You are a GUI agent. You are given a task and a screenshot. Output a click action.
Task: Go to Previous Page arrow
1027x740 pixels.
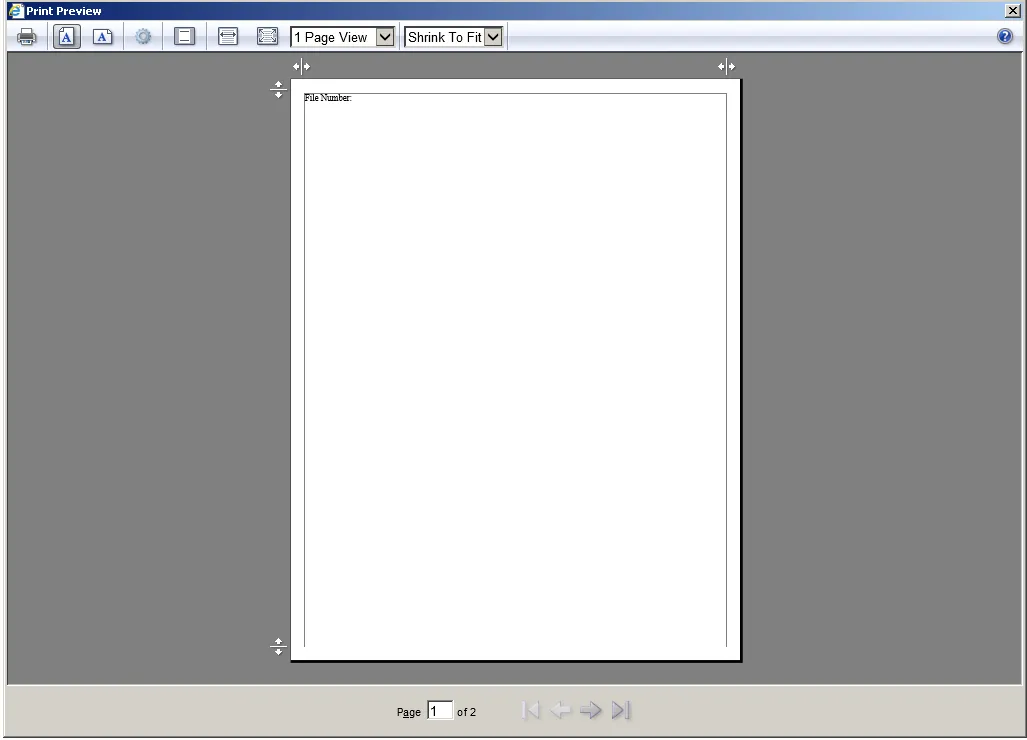560,710
